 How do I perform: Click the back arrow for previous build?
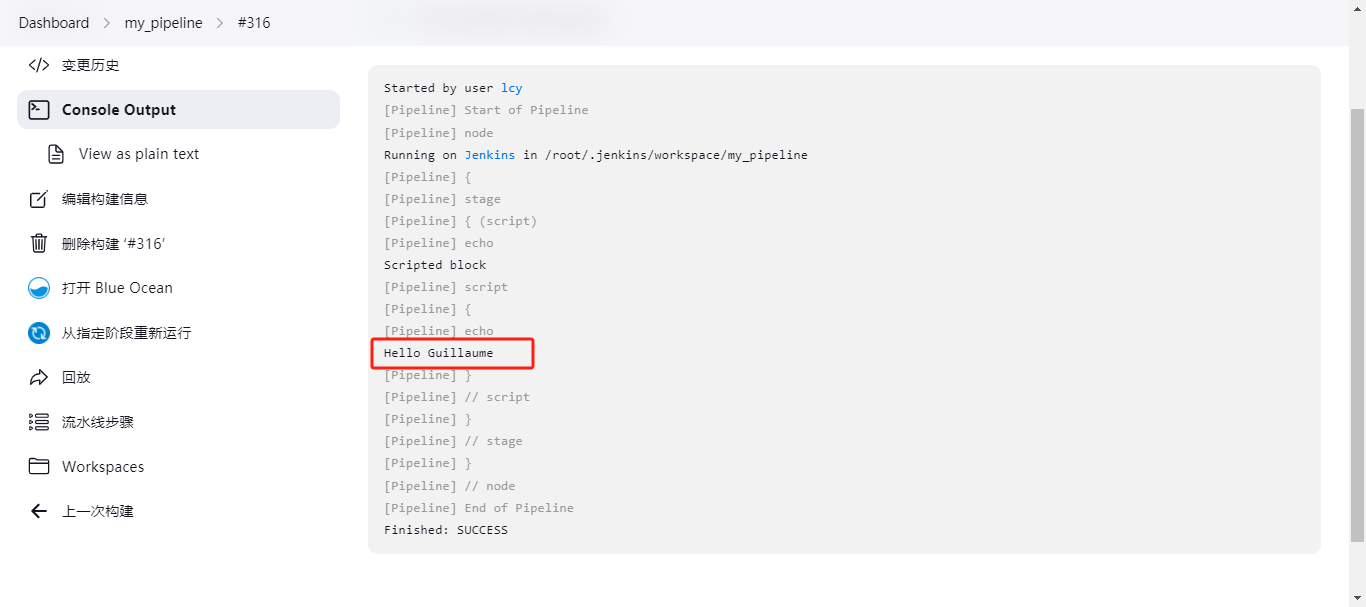click(39, 511)
